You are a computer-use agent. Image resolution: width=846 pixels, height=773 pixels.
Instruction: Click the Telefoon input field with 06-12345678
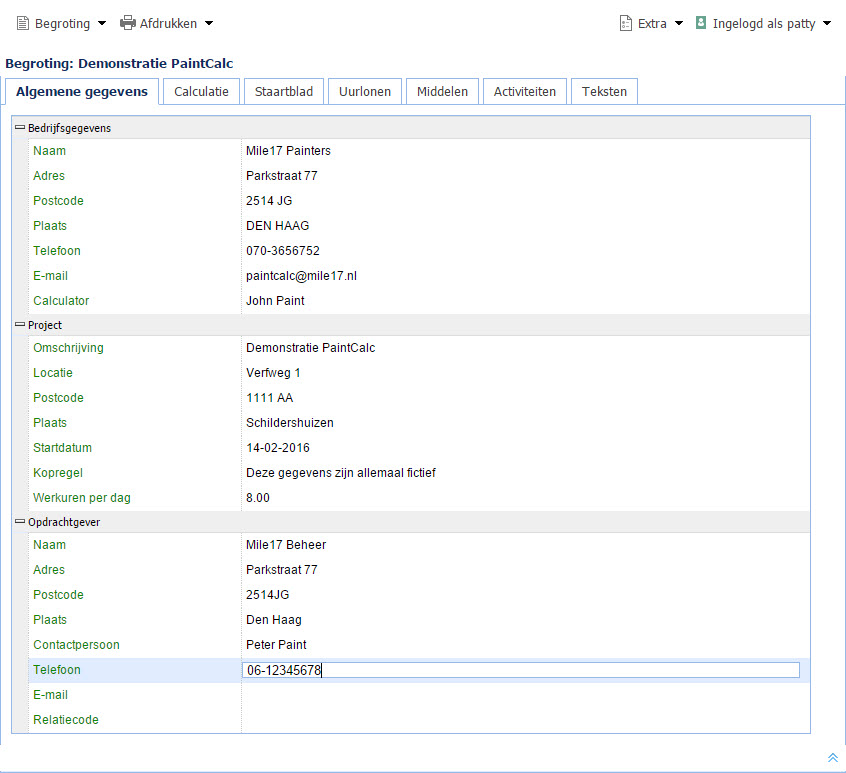click(520, 670)
